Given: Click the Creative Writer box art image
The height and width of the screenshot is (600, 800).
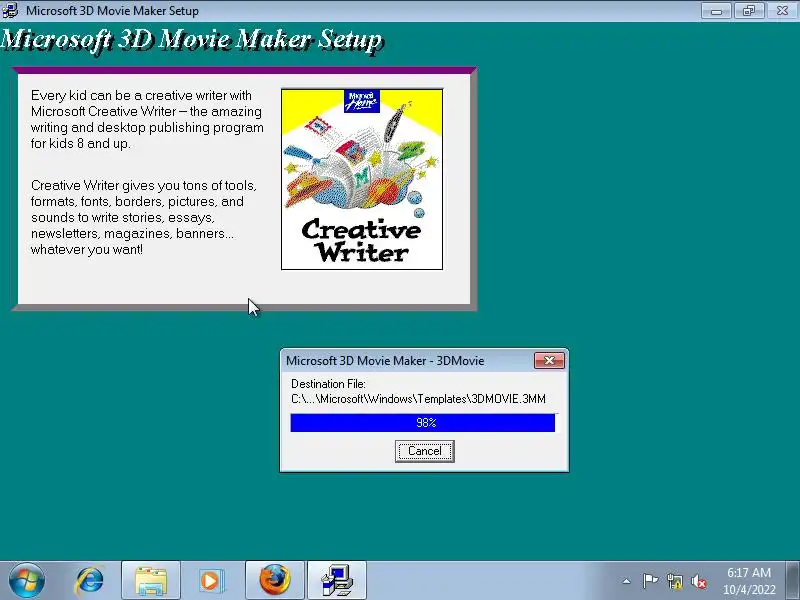Looking at the screenshot, I should [x=362, y=179].
